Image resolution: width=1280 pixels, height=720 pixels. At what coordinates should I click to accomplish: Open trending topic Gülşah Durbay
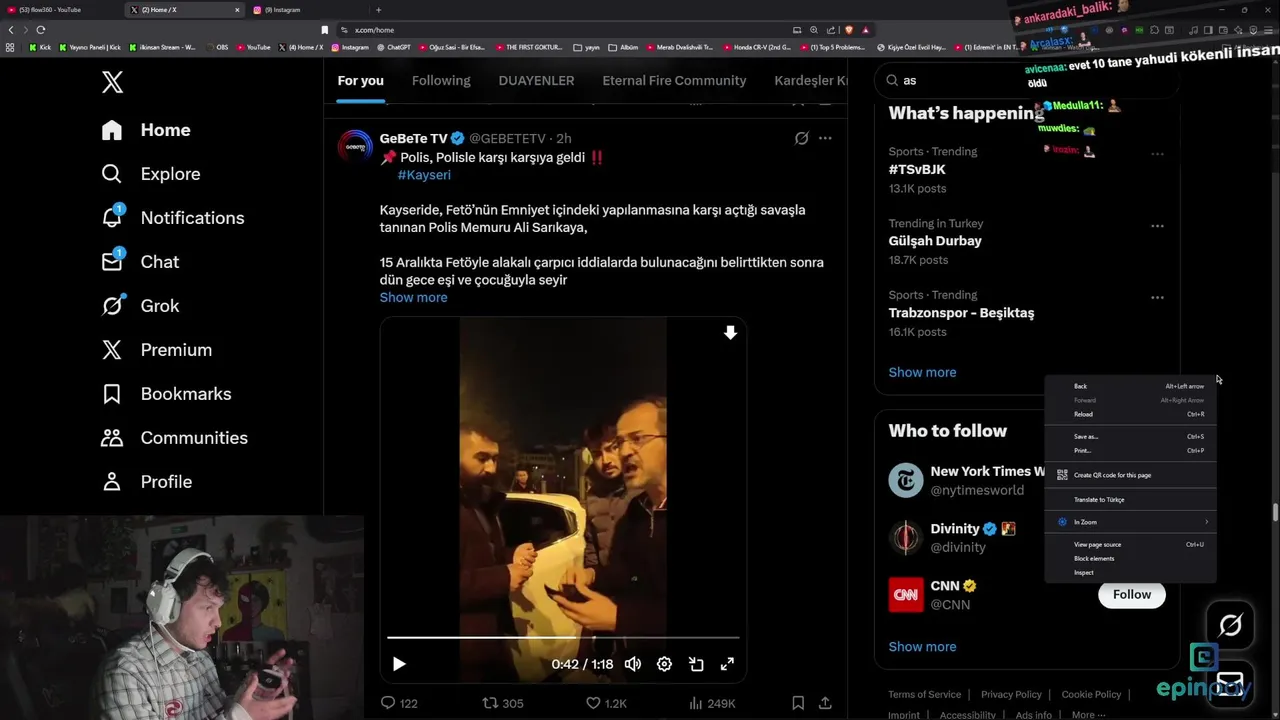tap(935, 241)
